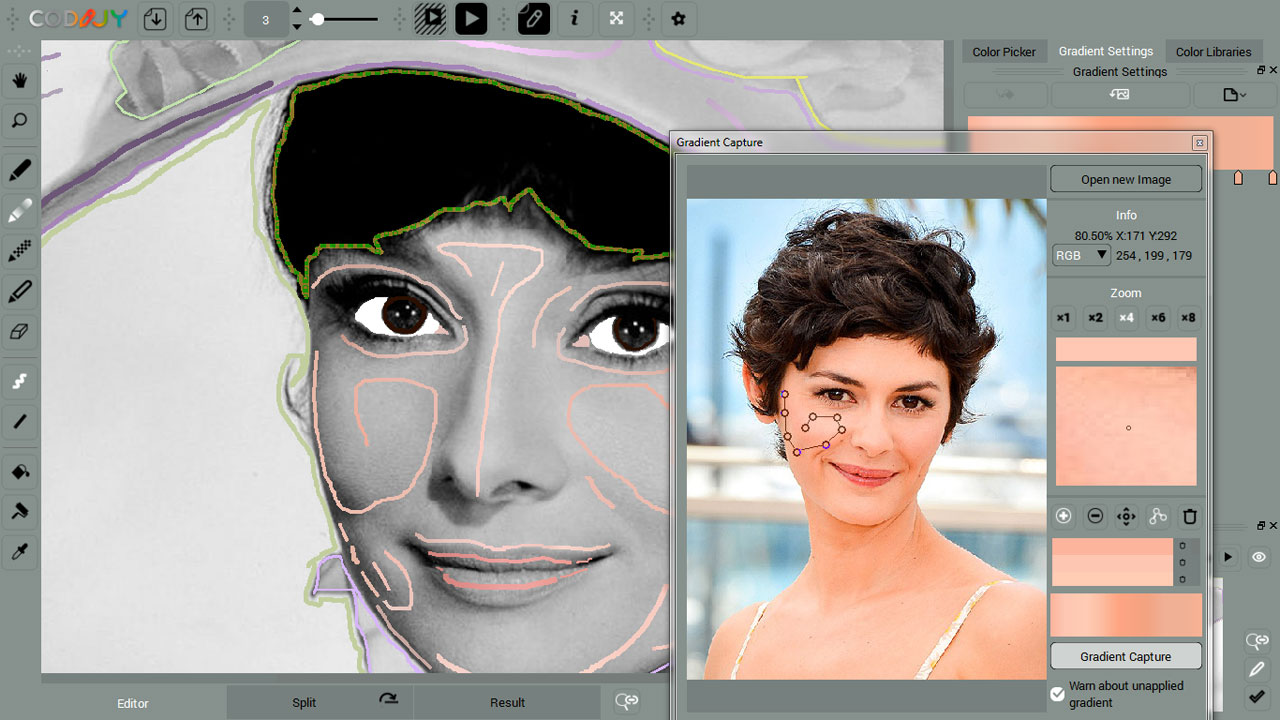Viewport: 1280px width, 720px height.
Task: Click the captured gradient preview swatch
Action: tap(1125, 615)
